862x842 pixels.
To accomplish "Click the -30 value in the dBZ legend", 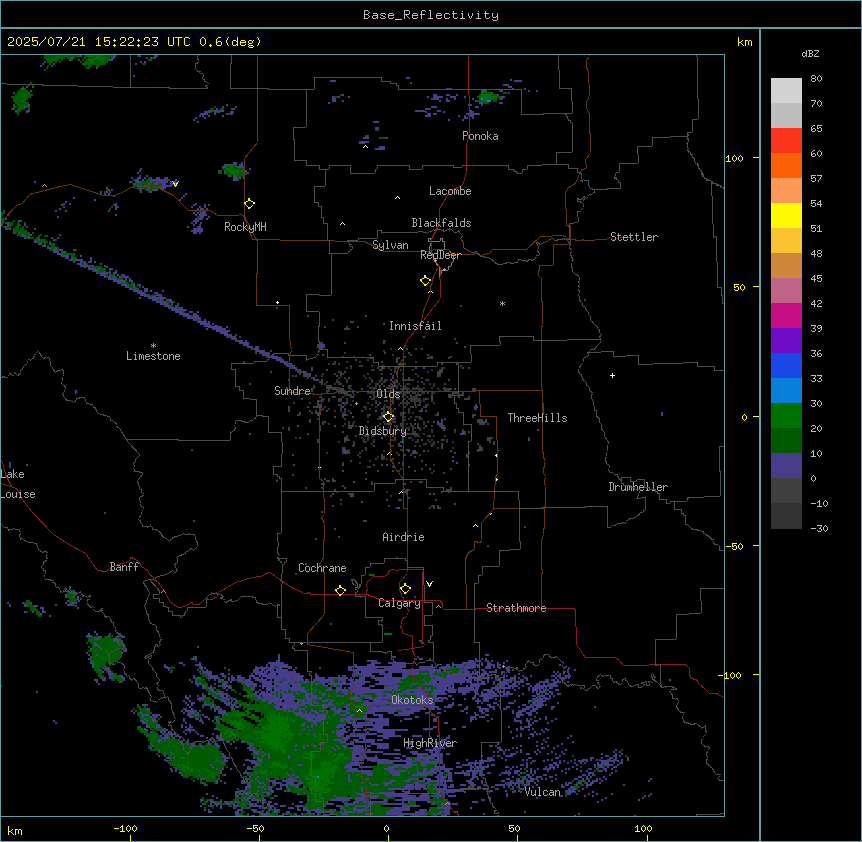I will (819, 528).
